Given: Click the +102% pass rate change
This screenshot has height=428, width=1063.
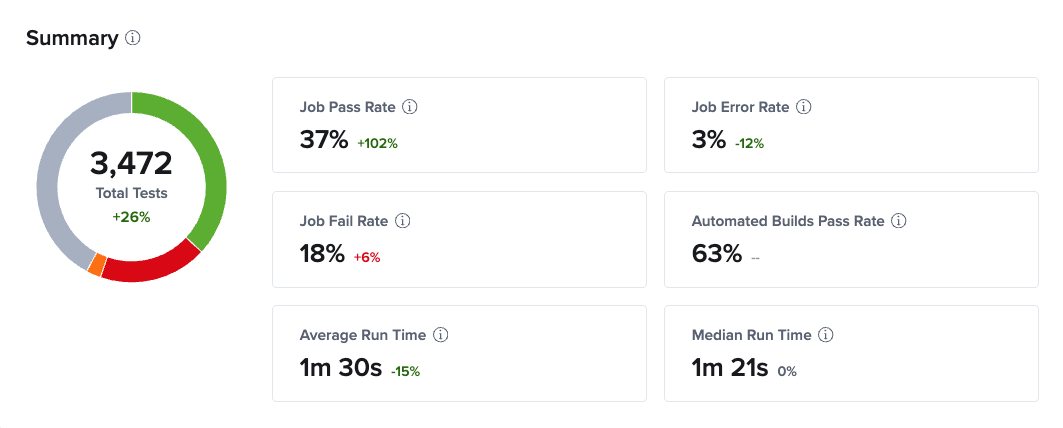Looking at the screenshot, I should click(378, 144).
